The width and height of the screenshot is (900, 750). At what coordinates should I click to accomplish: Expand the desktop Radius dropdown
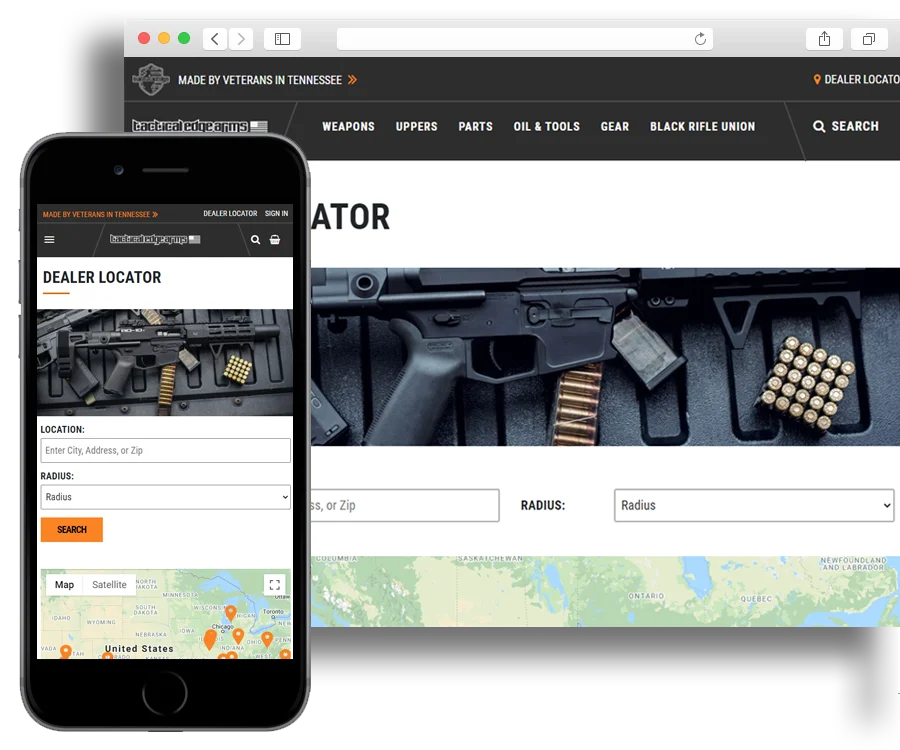coord(754,505)
